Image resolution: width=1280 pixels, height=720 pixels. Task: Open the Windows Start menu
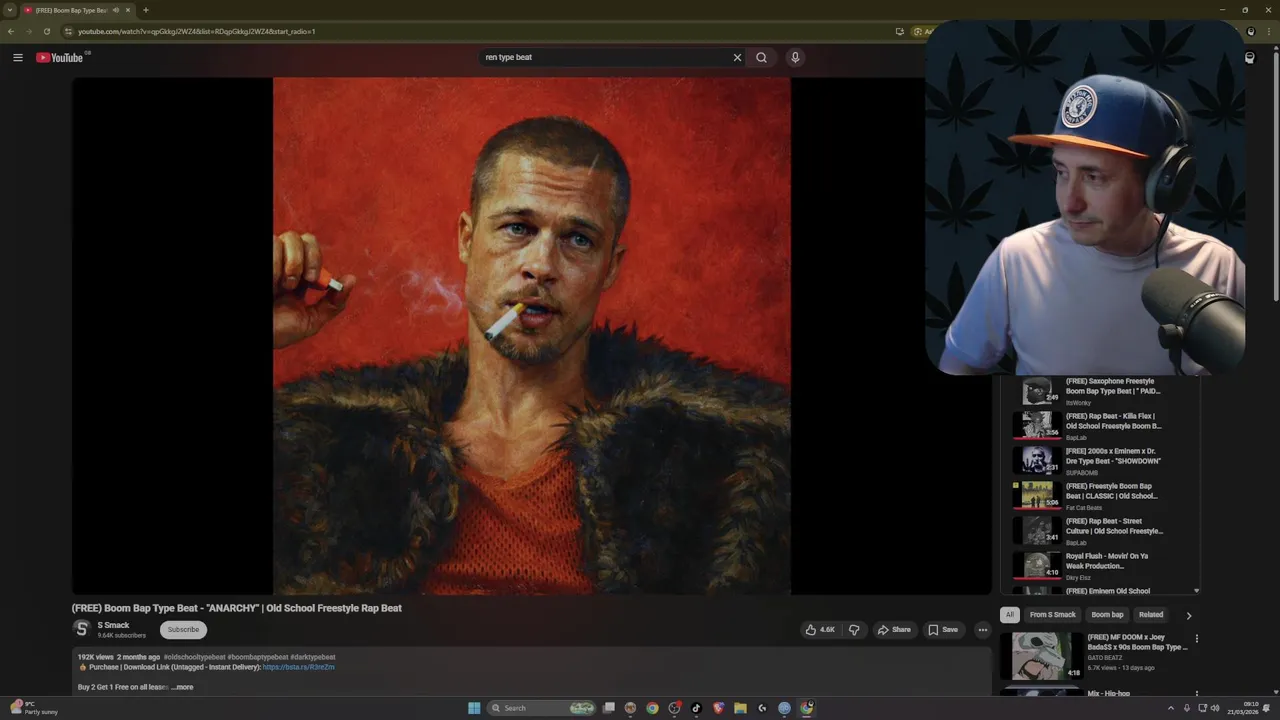[x=474, y=708]
